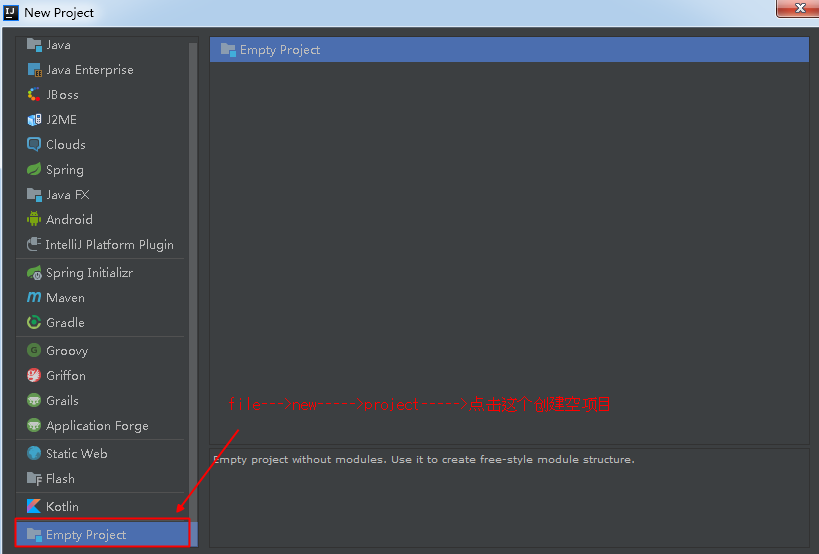Click the Application Forge icon
Image resolution: width=819 pixels, height=554 pixels.
coord(34,426)
